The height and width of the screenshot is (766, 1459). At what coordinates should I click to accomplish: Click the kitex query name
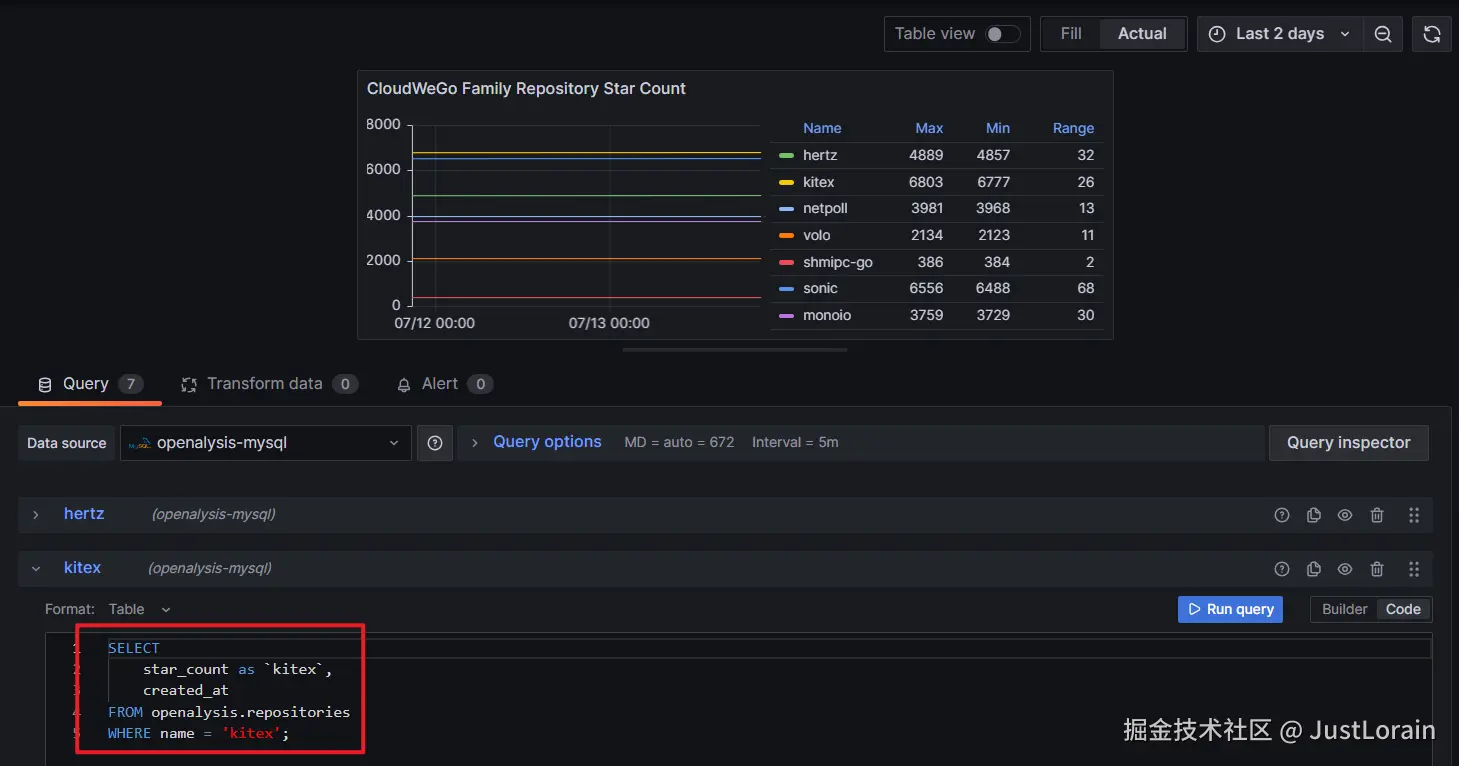tap(82, 568)
